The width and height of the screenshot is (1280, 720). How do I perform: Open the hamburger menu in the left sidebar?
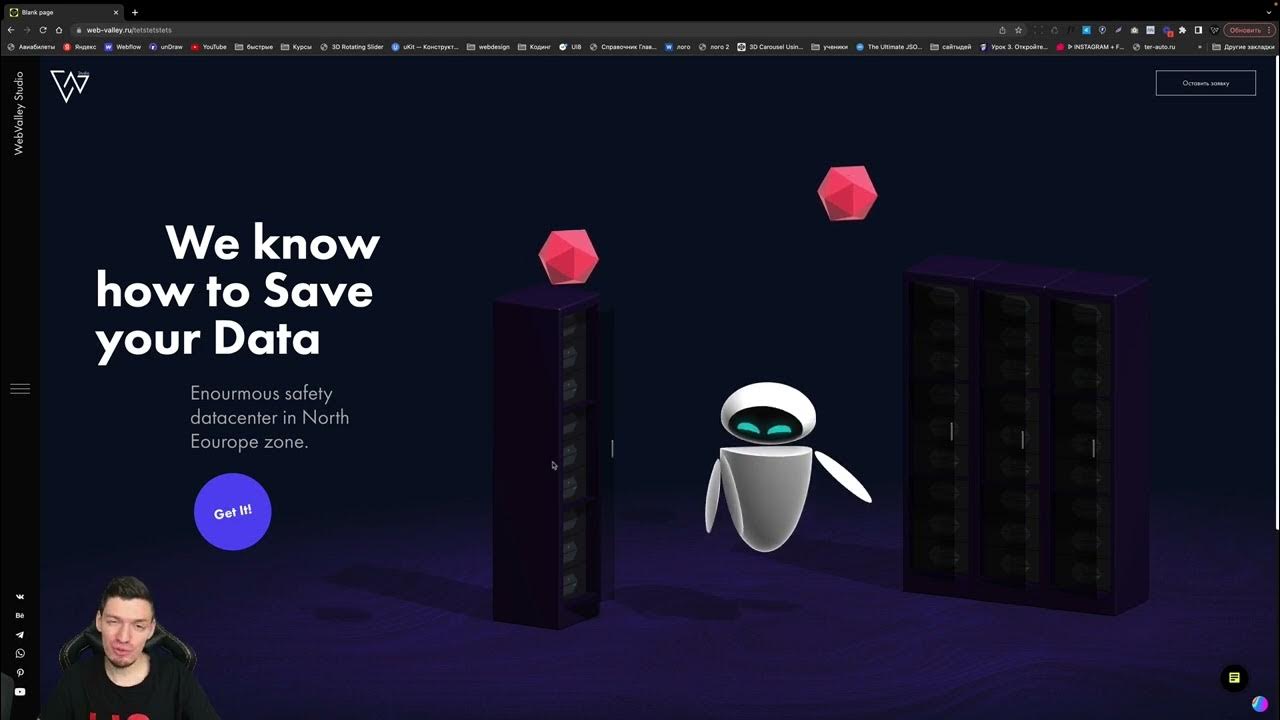pos(20,389)
